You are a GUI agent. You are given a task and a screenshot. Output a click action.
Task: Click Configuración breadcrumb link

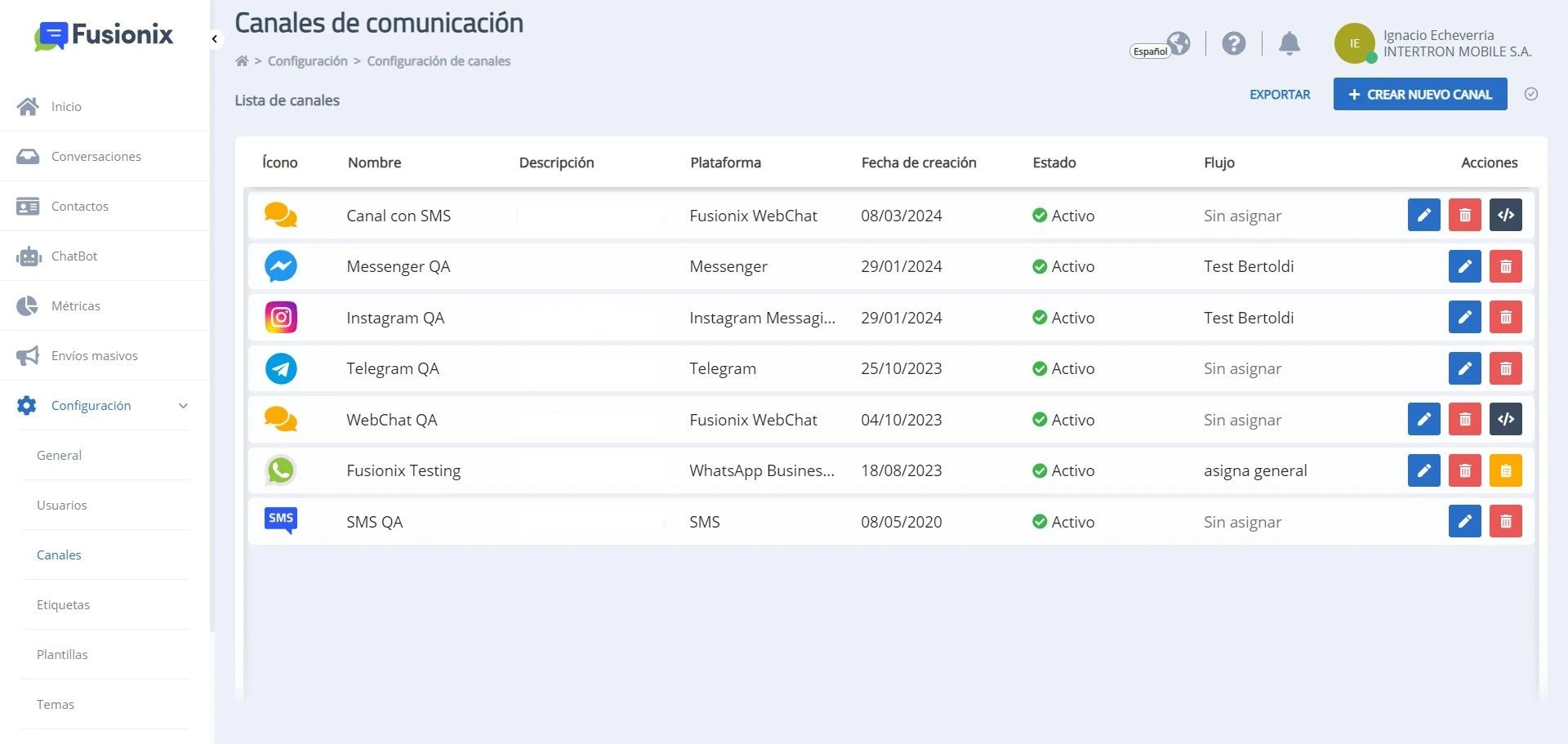coord(308,61)
